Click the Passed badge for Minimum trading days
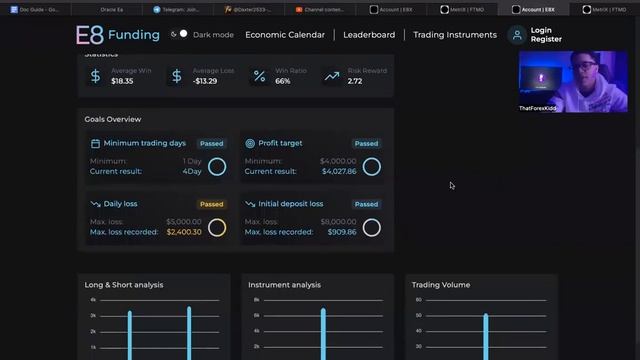The image size is (640, 360). tap(211, 144)
